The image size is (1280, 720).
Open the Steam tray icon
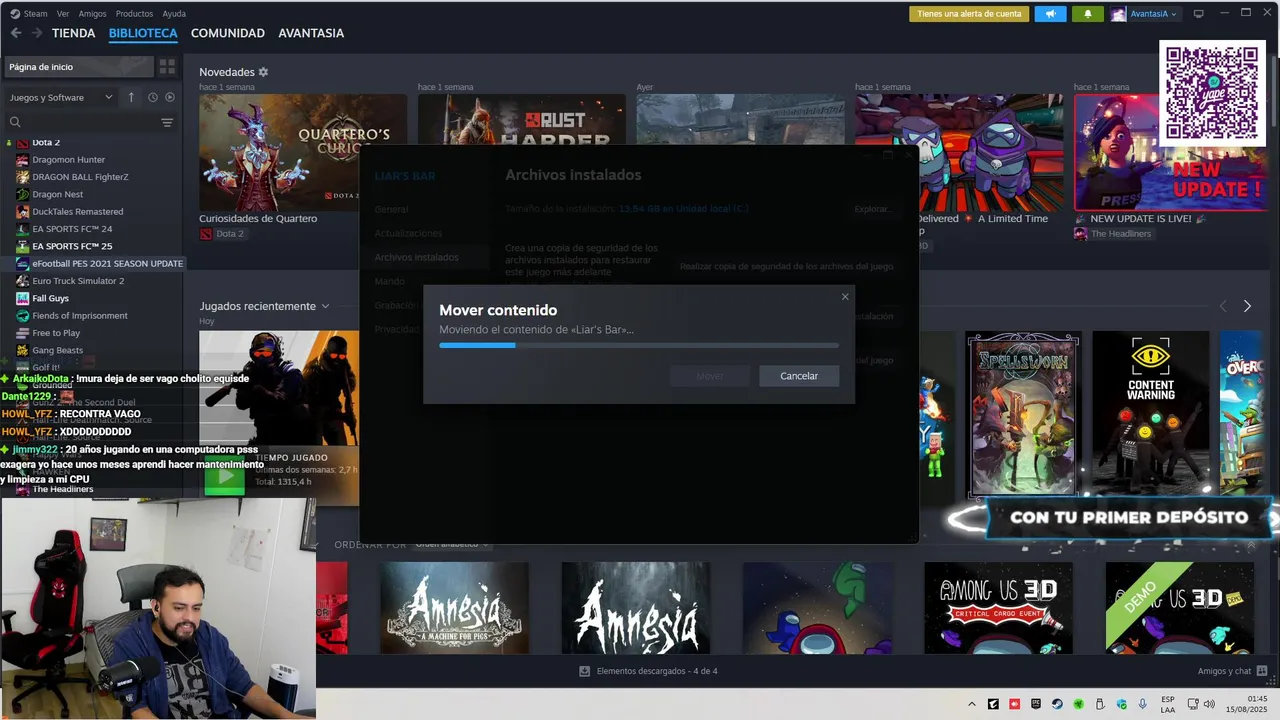coord(1057,704)
